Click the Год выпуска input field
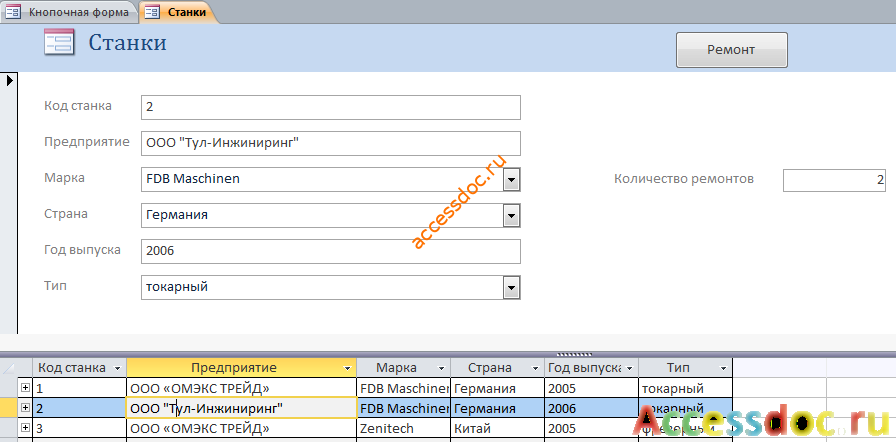 click(330, 251)
